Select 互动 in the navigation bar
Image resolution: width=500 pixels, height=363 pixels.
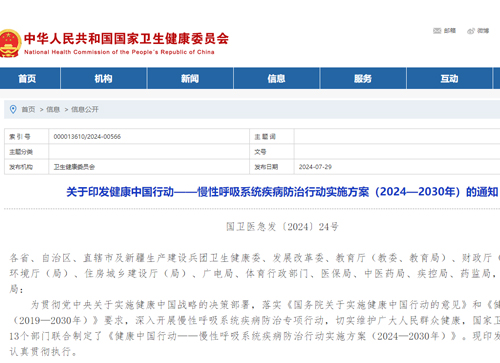coord(449,78)
